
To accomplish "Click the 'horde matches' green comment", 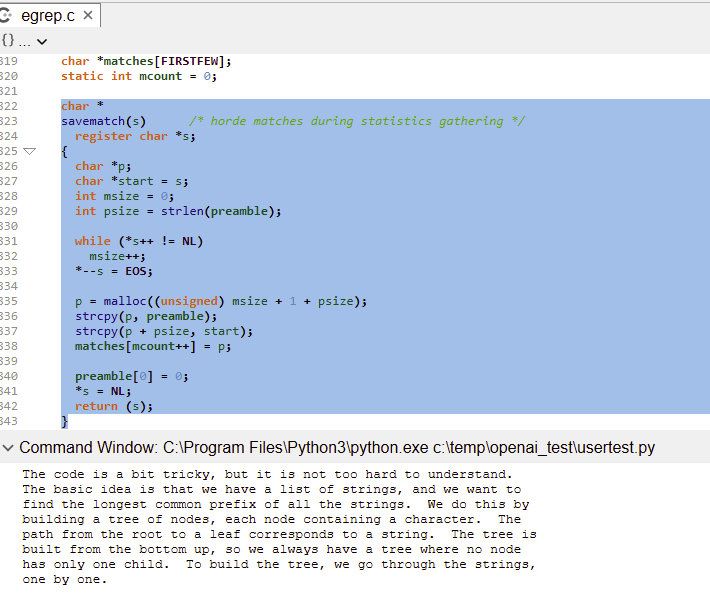I will point(356,121).
